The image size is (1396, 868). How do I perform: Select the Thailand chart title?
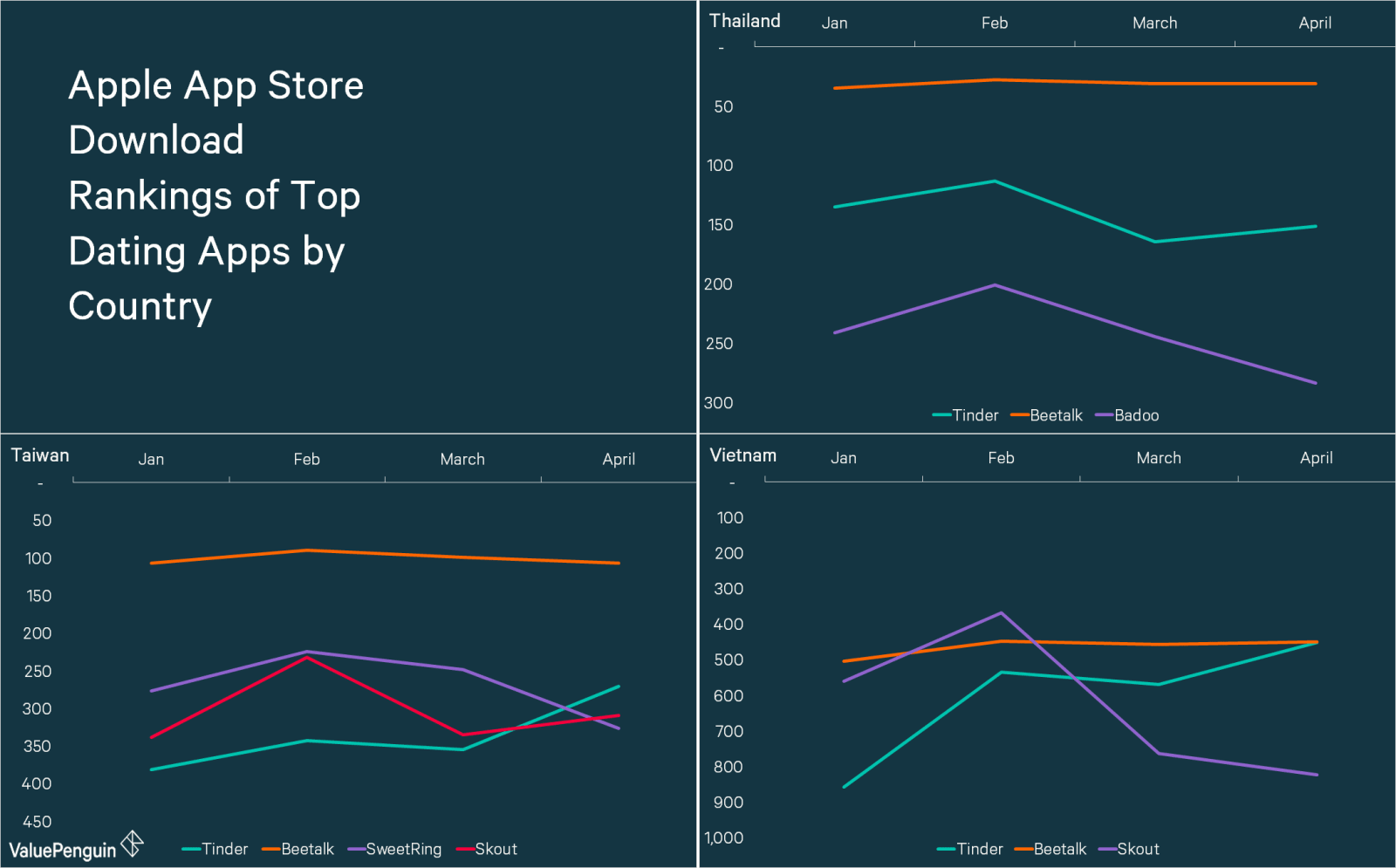tap(744, 21)
